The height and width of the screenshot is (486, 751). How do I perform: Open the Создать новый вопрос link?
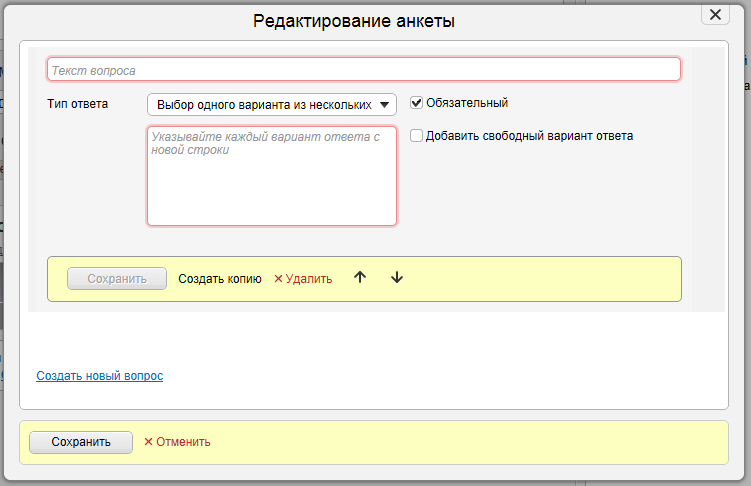(x=99, y=376)
